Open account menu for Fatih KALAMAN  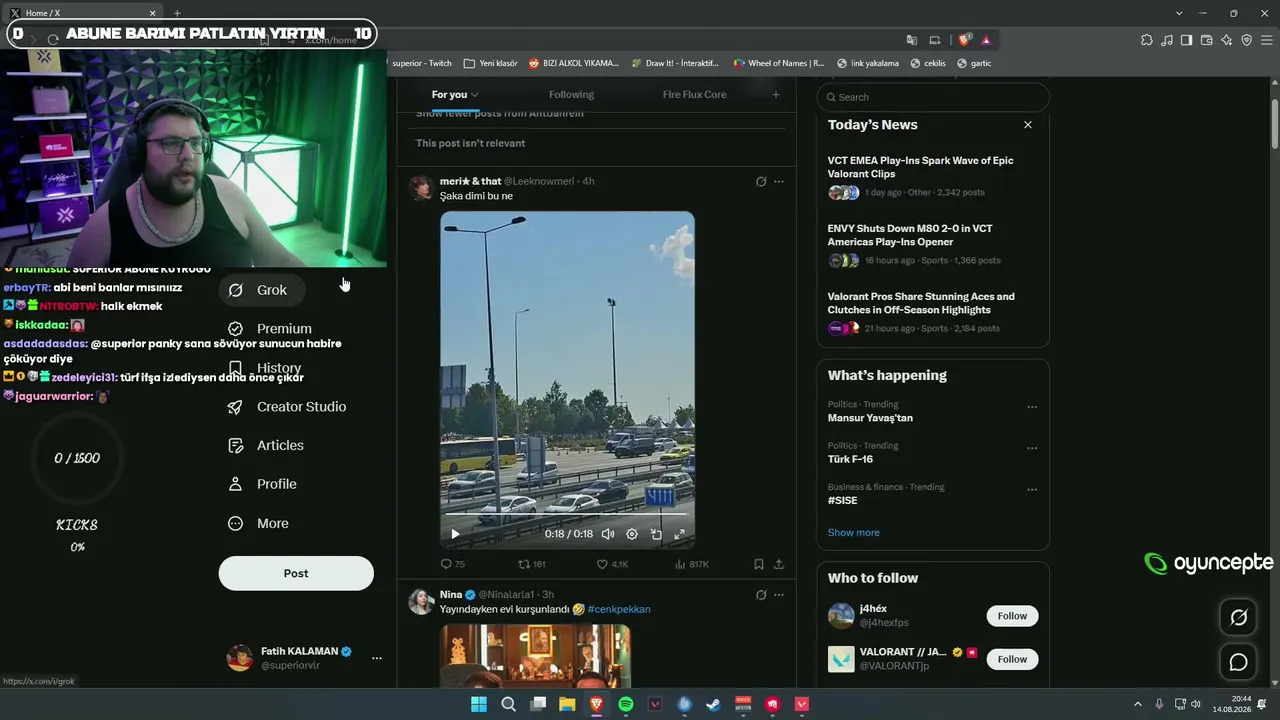(x=304, y=658)
